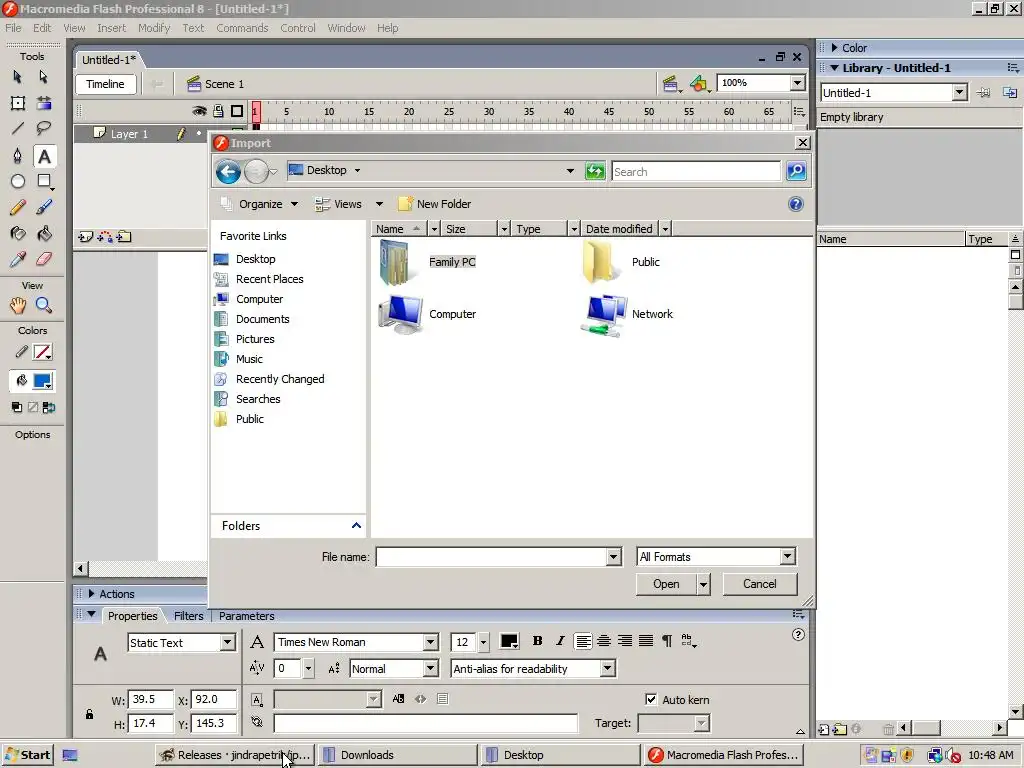Viewport: 1024px width, 768px height.
Task: Open the stroke color swatch in Tools
Action: click(x=42, y=352)
